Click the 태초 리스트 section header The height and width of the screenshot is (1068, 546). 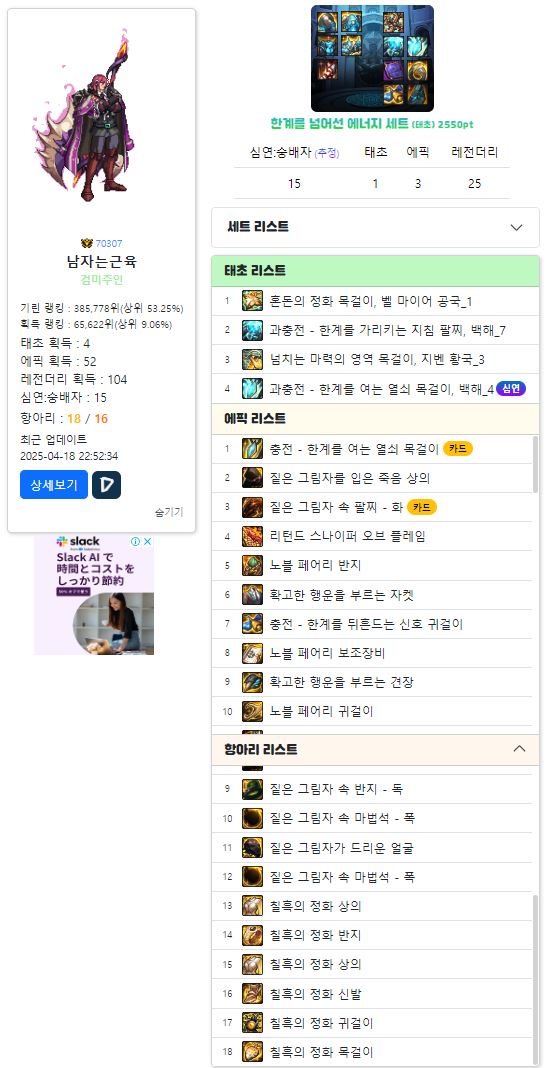tap(375, 270)
